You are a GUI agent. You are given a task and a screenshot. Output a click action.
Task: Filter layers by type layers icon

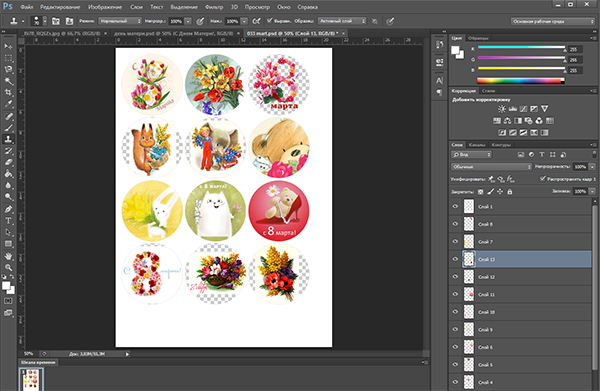(542, 155)
